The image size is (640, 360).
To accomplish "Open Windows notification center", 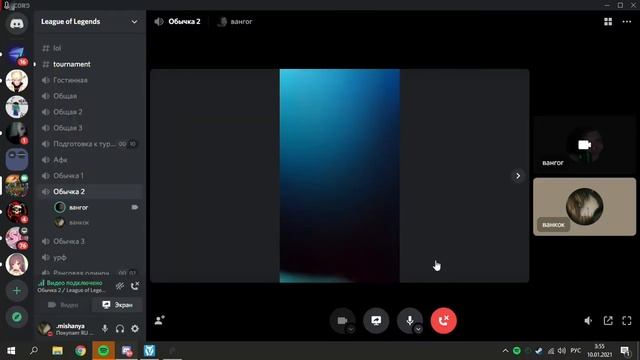I will pyautogui.click(x=625, y=351).
